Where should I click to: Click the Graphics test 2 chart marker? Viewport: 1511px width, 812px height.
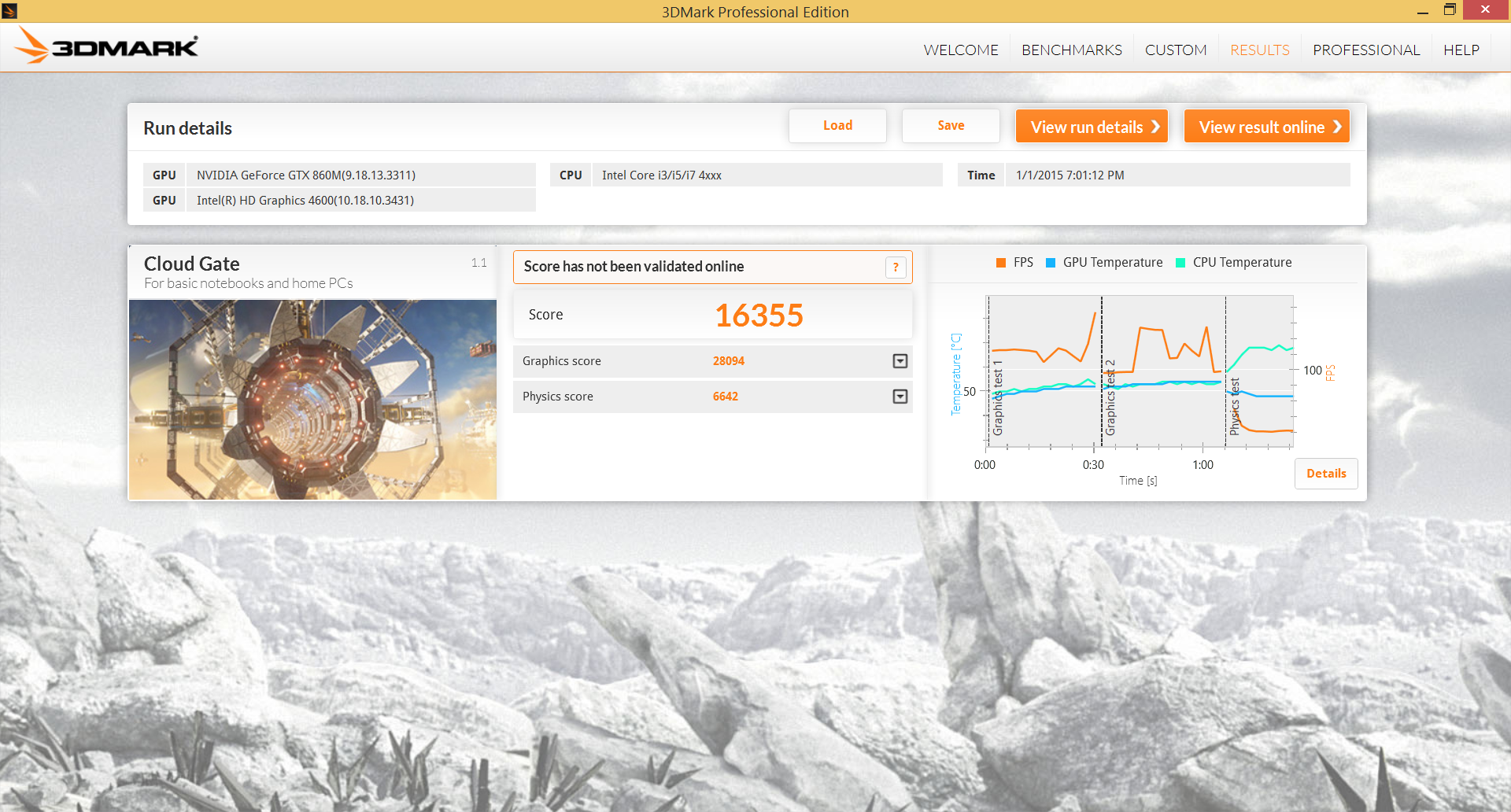[1110, 397]
